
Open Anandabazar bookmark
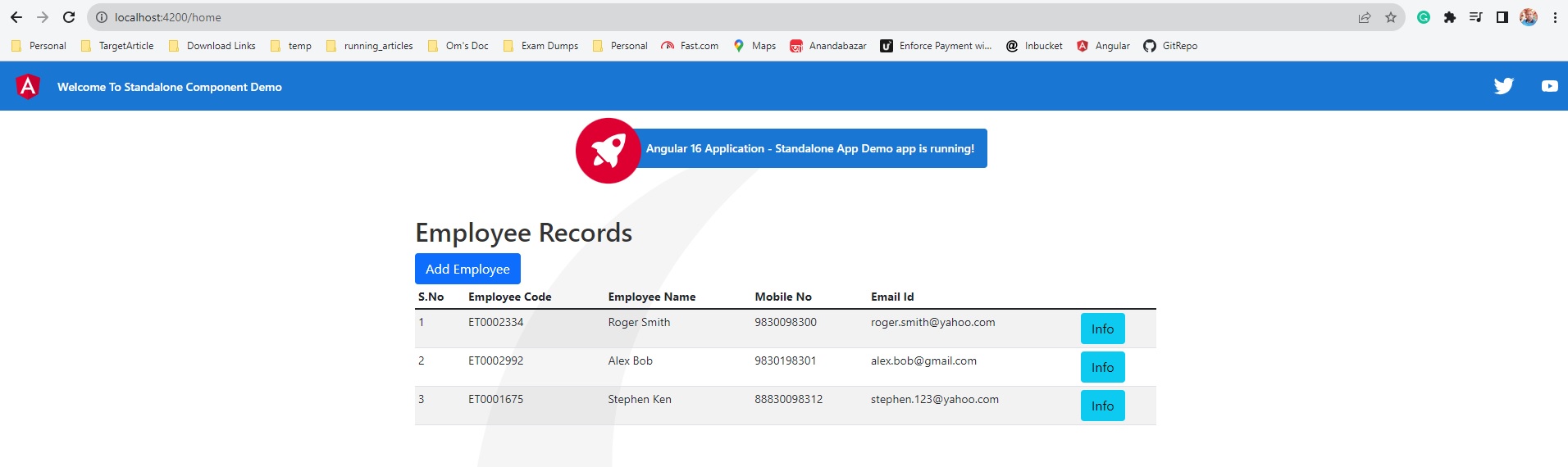(828, 46)
